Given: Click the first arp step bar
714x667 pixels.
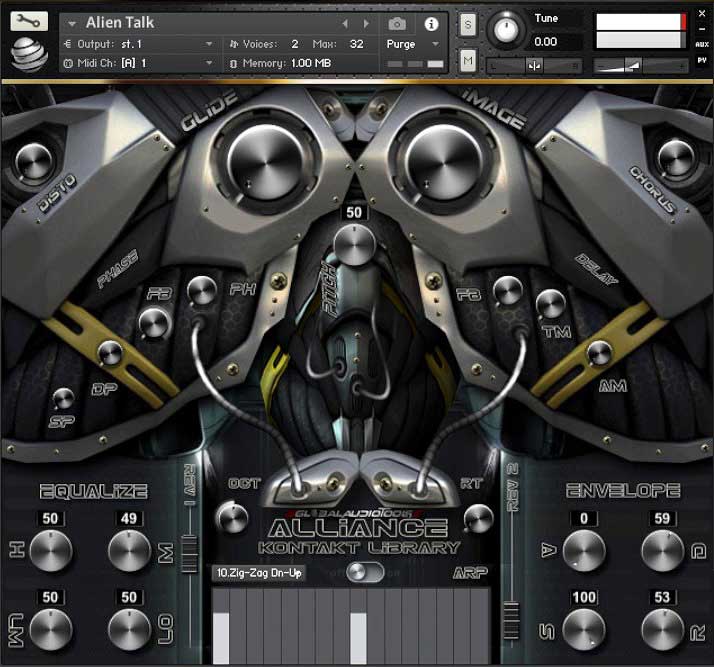Looking at the screenshot, I should (x=221, y=638).
